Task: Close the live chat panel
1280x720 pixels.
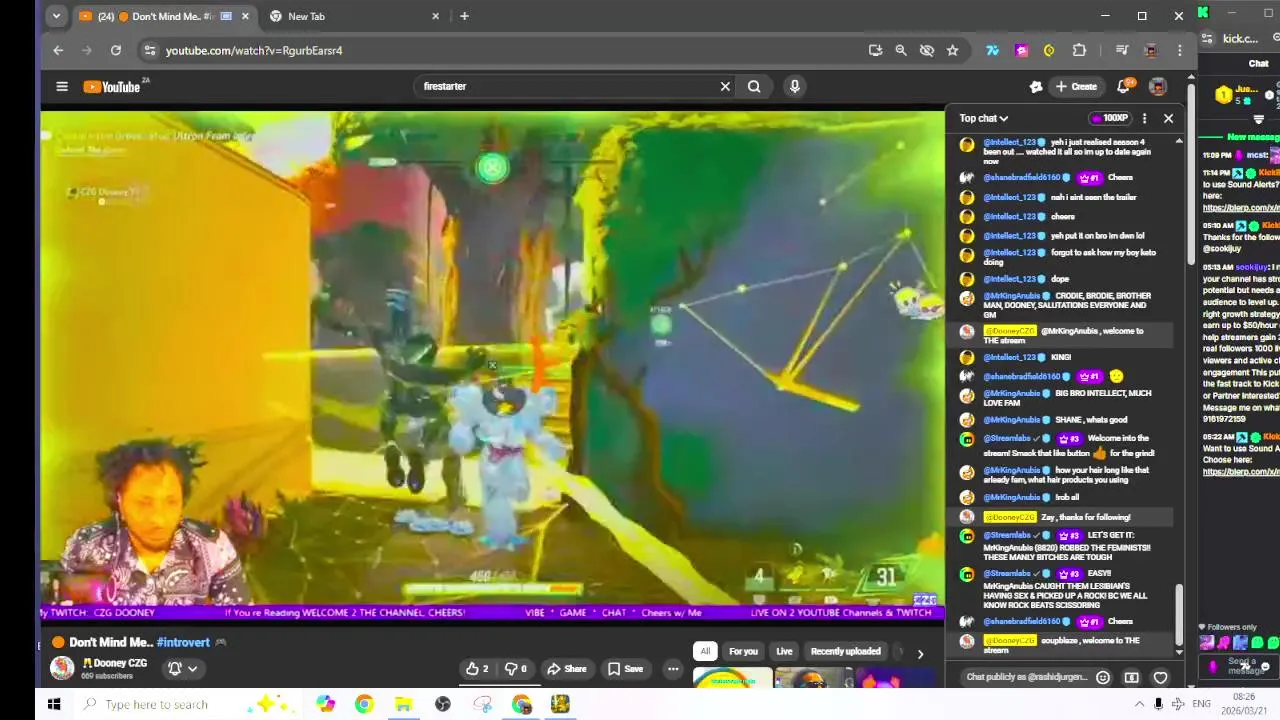Action: (1168, 118)
